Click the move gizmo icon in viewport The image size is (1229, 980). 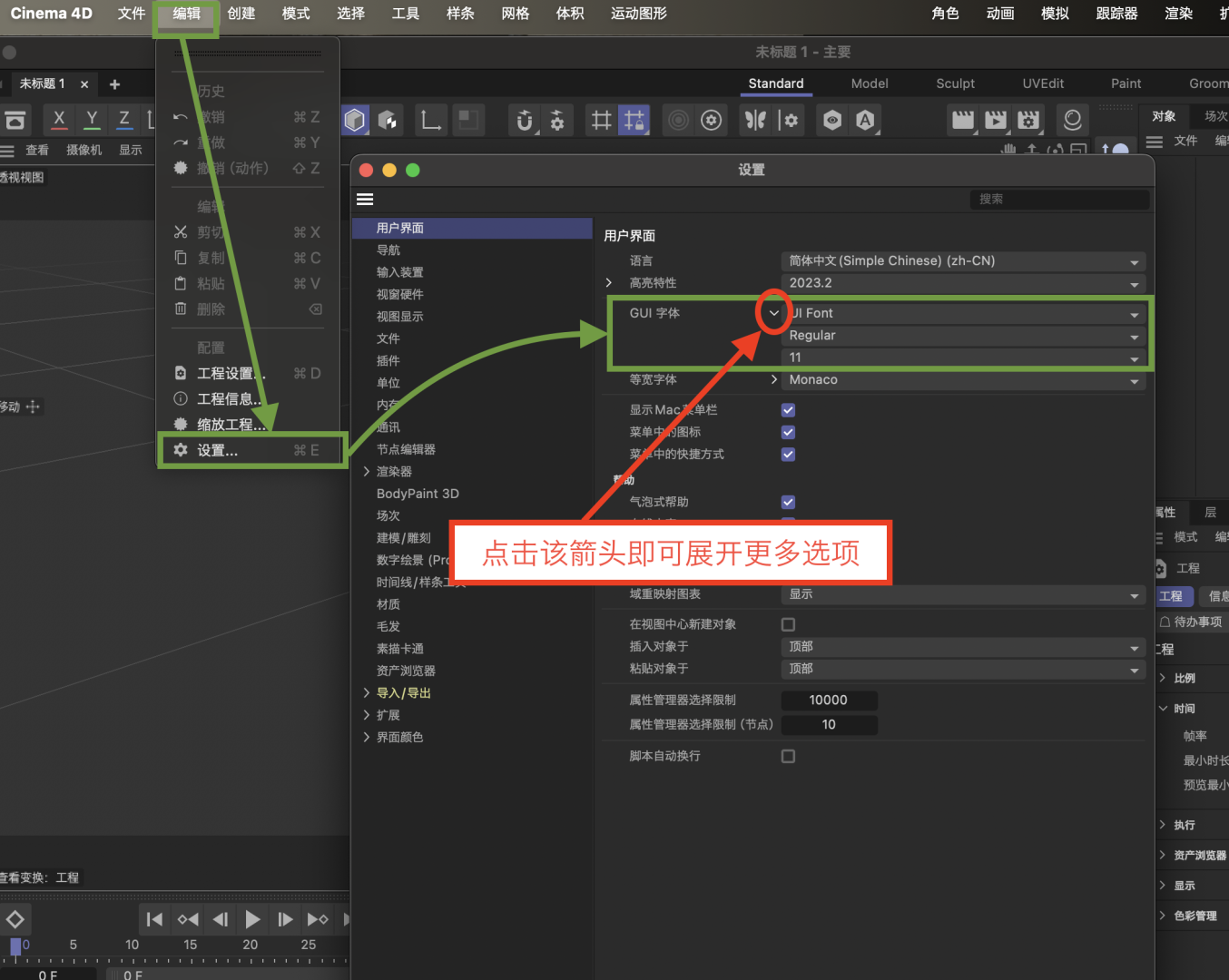33,407
